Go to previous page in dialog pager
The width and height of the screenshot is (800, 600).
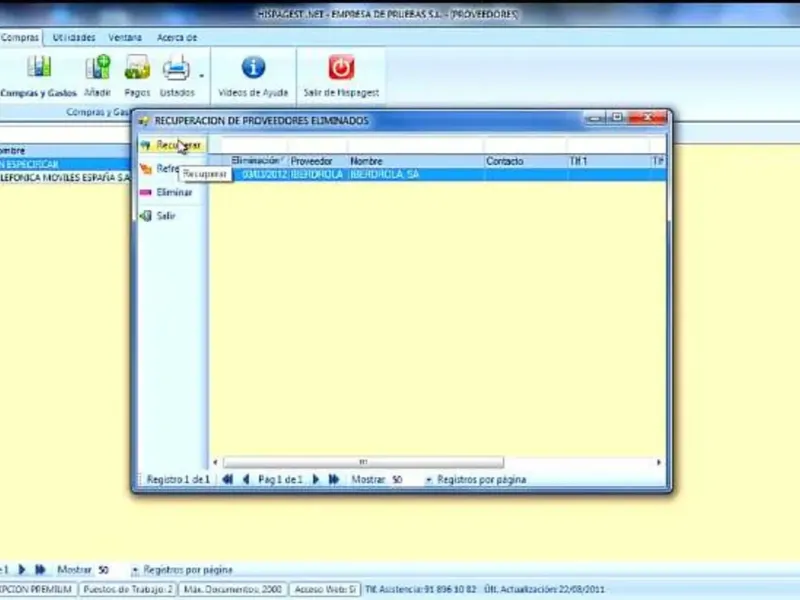coord(246,480)
